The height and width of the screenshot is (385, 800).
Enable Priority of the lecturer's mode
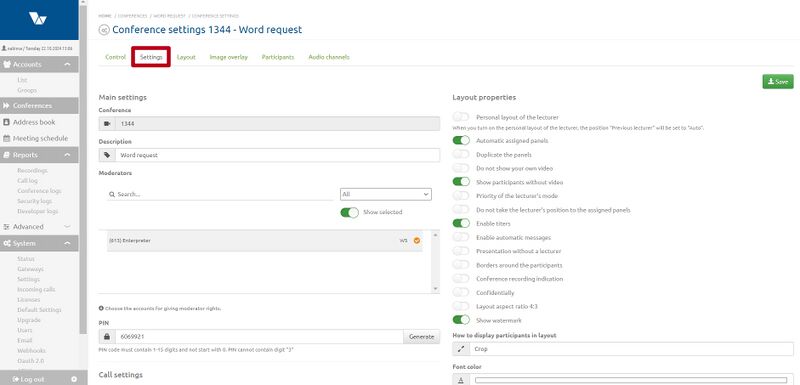pyautogui.click(x=461, y=195)
